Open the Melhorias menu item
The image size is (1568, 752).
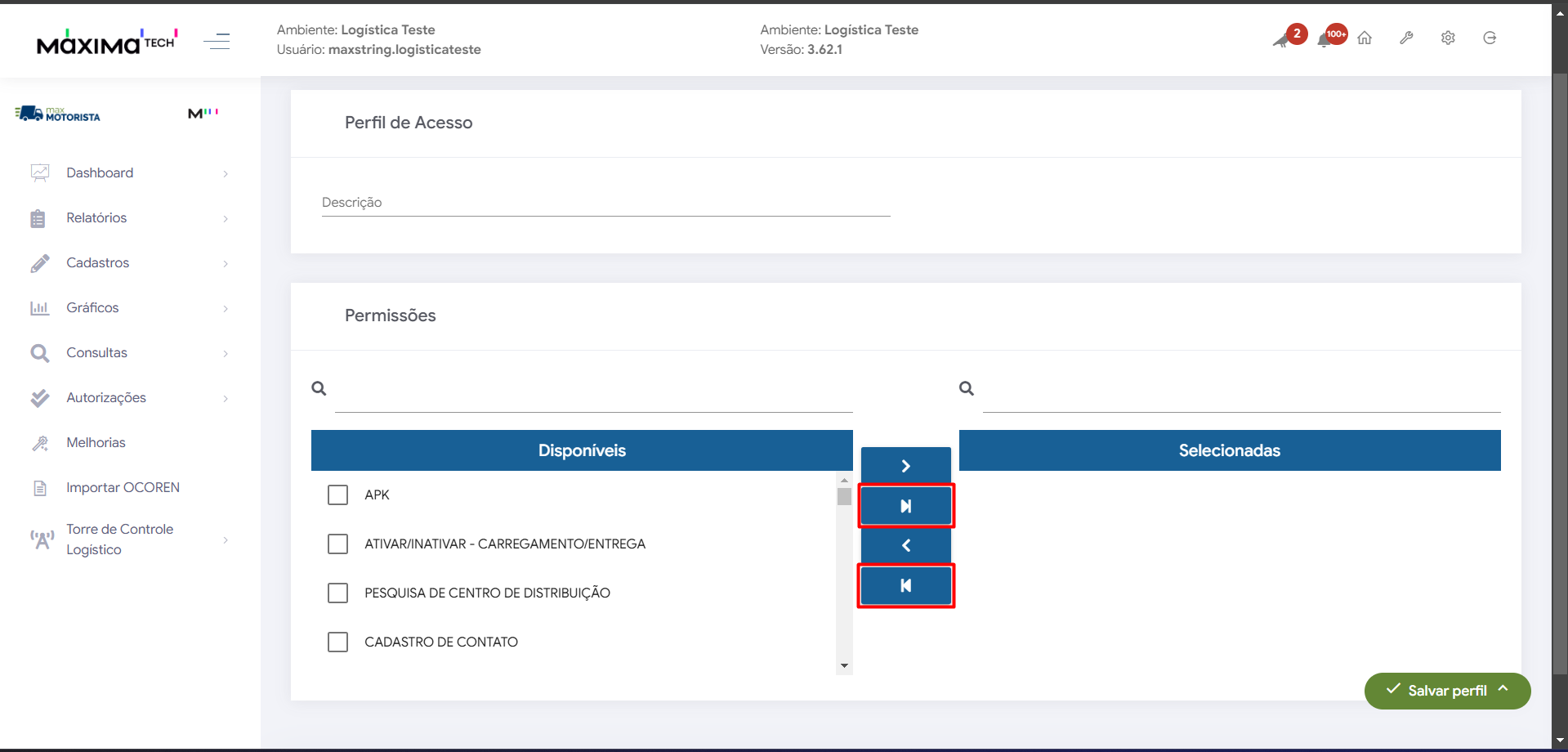tap(96, 442)
